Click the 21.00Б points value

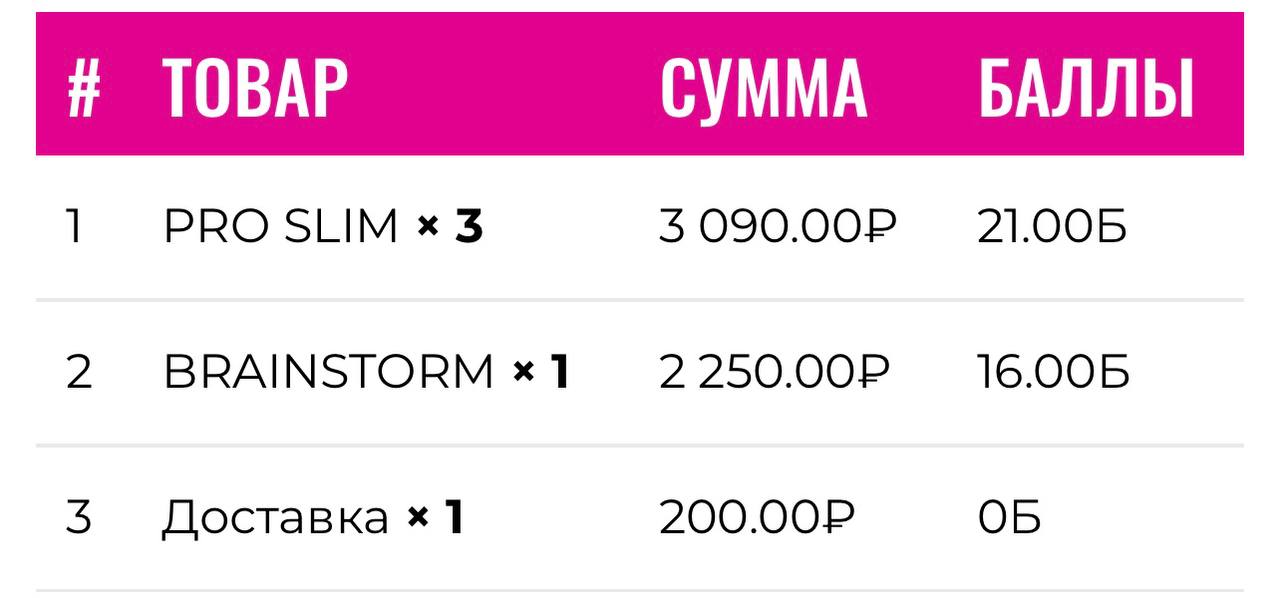coord(1051,228)
